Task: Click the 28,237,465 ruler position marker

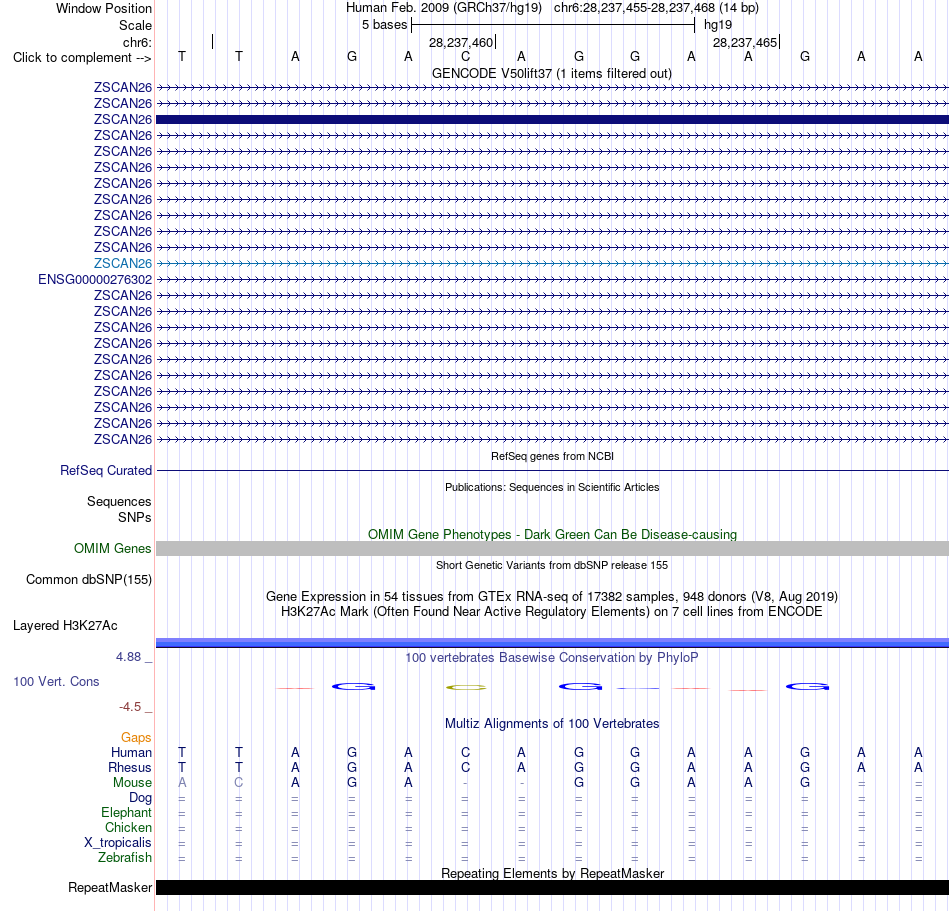Action: coord(745,42)
